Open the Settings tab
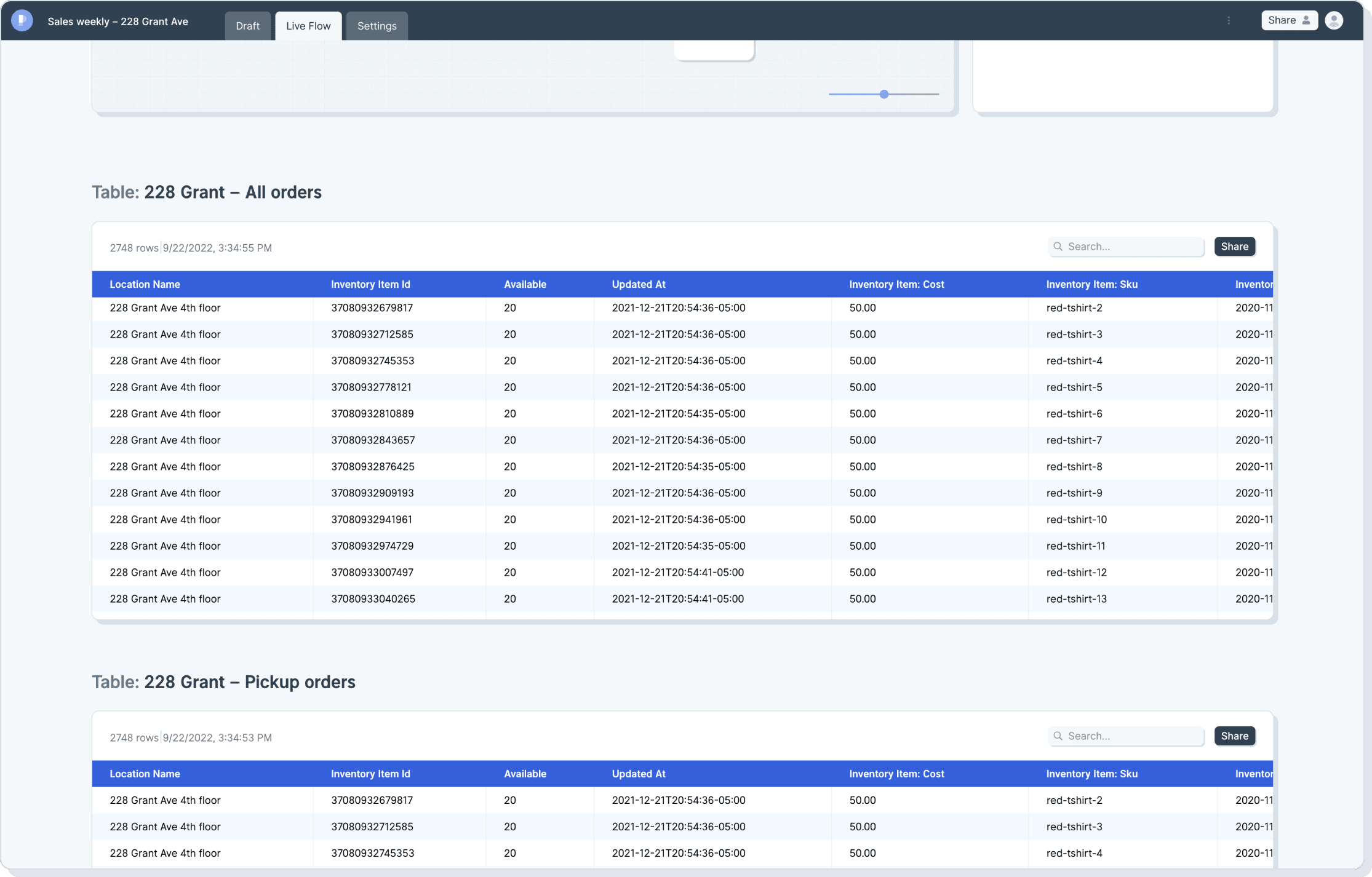The height and width of the screenshot is (877, 1372). 377,26
